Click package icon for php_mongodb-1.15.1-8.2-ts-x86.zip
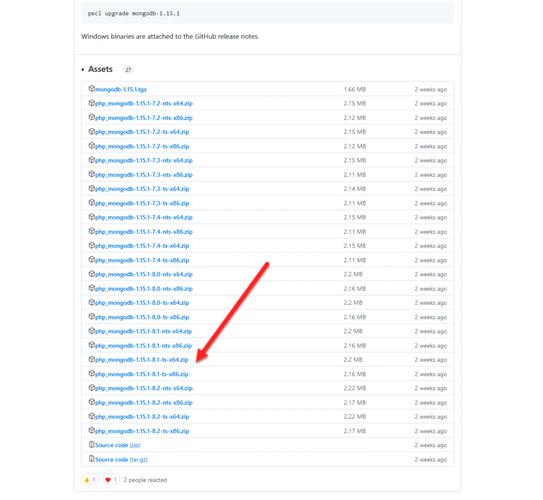 click(91, 430)
